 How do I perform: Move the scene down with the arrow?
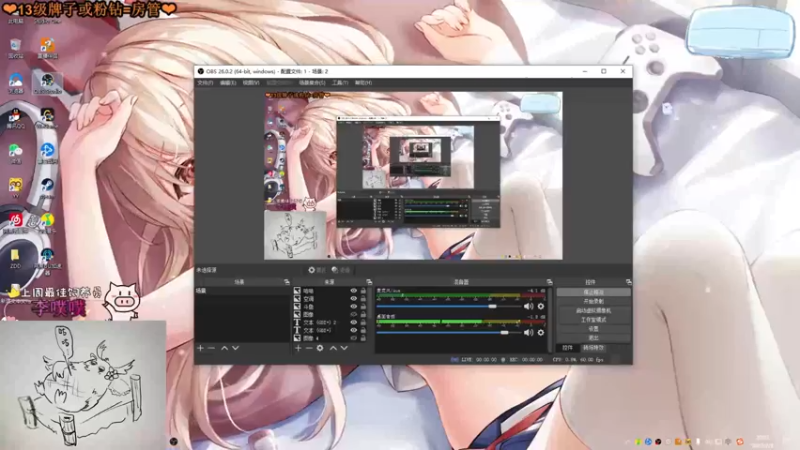(235, 348)
